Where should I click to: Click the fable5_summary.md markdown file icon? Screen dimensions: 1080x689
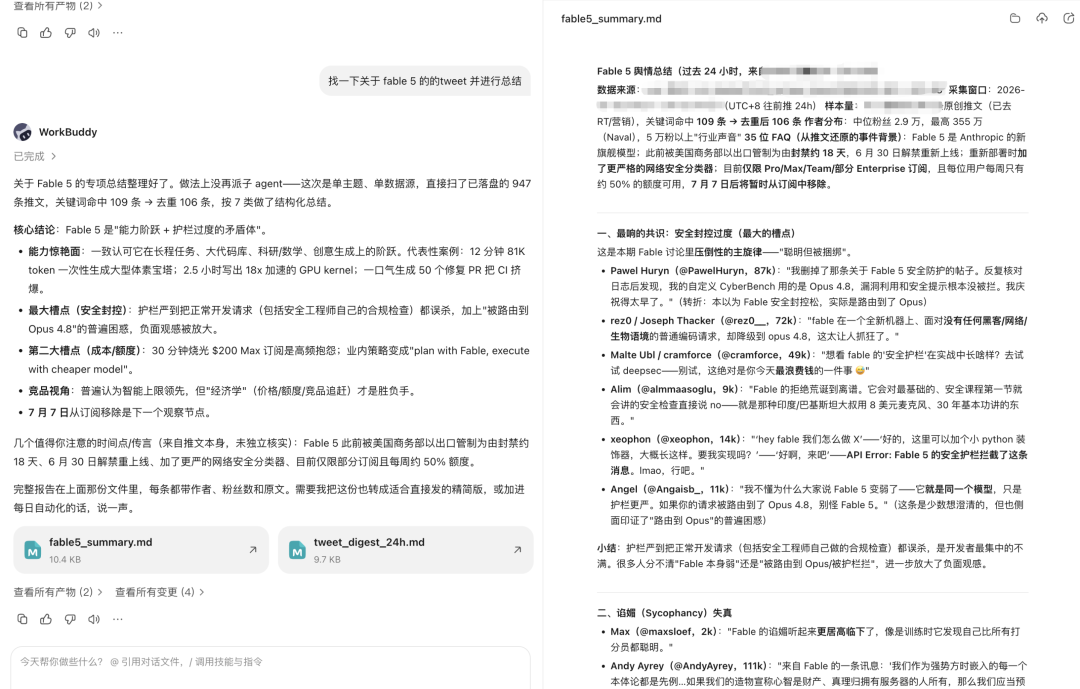click(32, 550)
